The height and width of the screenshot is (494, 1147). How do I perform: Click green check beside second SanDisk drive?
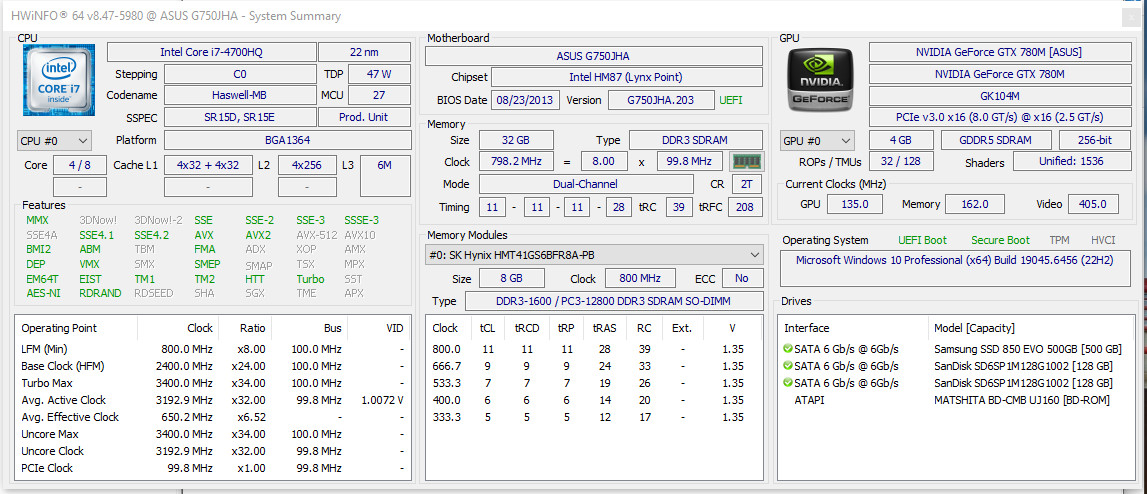788,383
